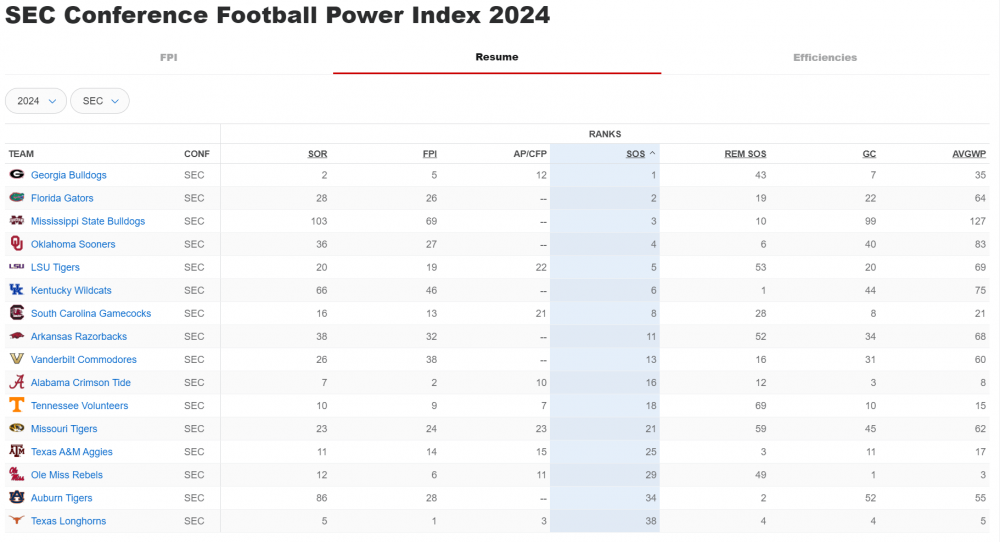This screenshot has width=1000, height=542.
Task: Click the Tennessee Volunteers logo icon
Action: click(17, 406)
